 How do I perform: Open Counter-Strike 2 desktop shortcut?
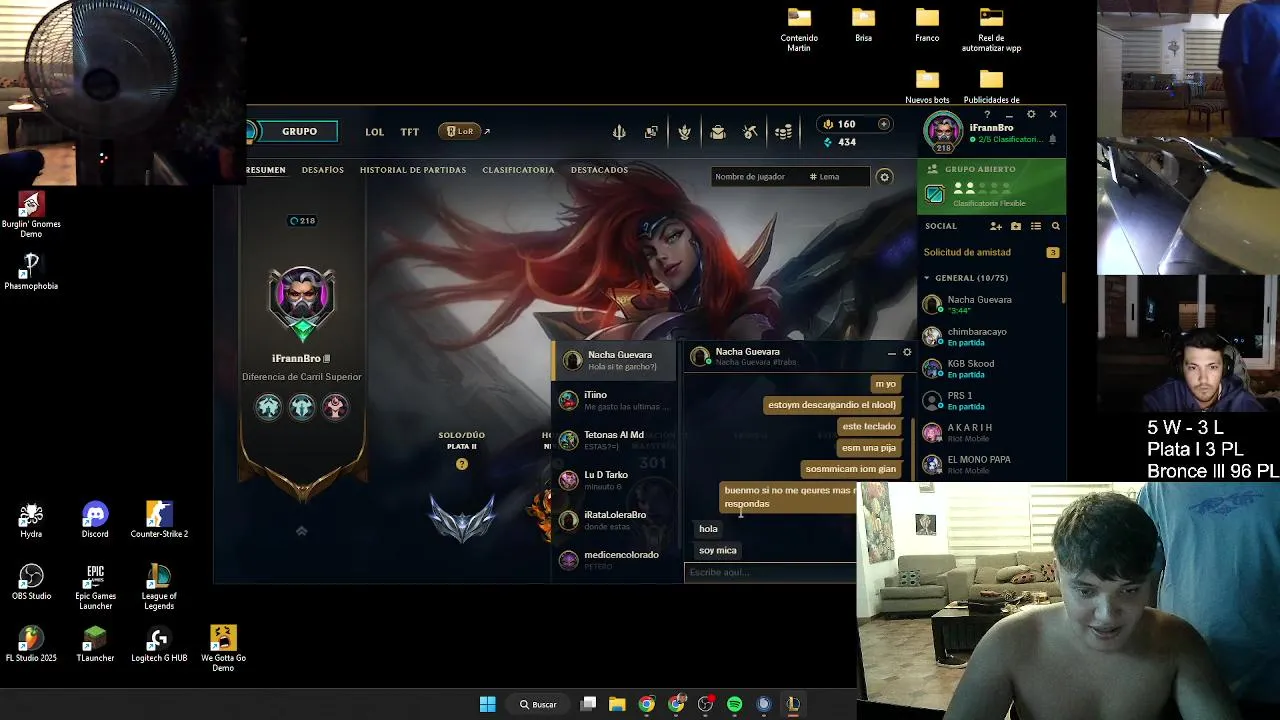click(x=159, y=521)
